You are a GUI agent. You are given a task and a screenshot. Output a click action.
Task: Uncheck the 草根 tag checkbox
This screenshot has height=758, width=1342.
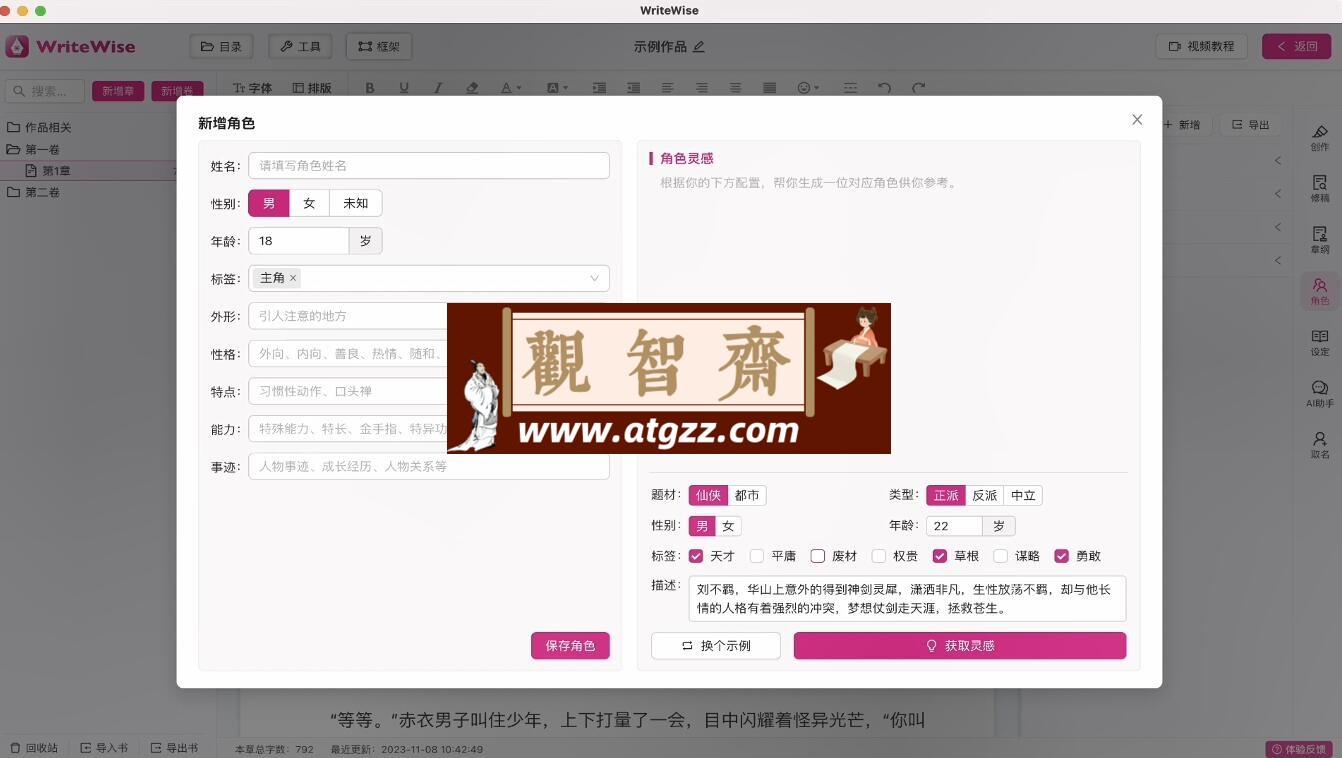click(x=940, y=556)
